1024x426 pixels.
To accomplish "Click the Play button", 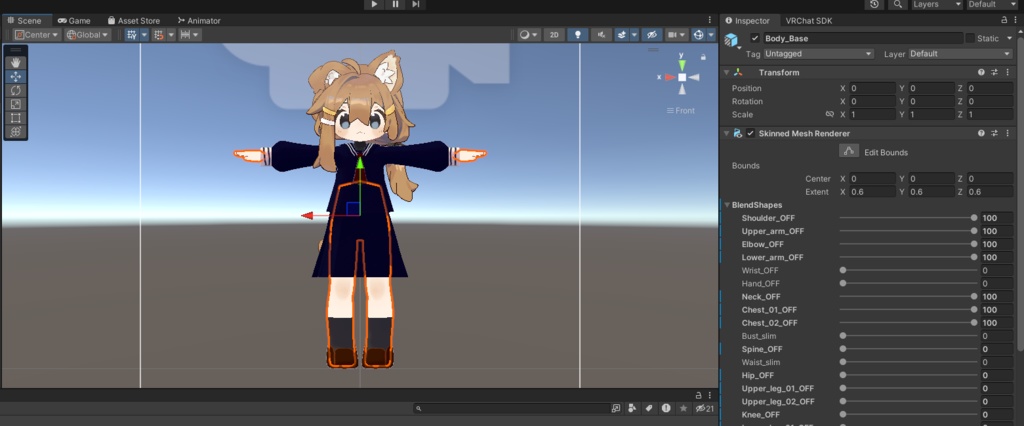I will point(374,4).
